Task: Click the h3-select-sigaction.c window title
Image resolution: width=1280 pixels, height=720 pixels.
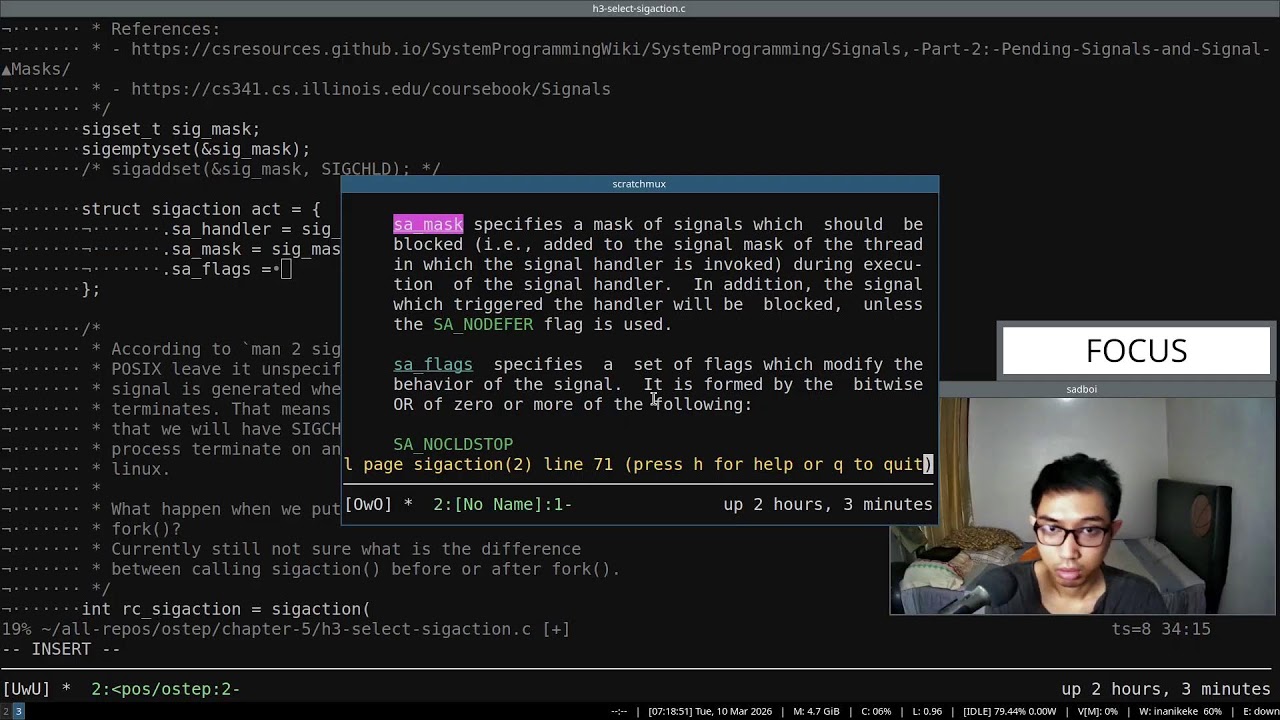Action: (x=639, y=9)
